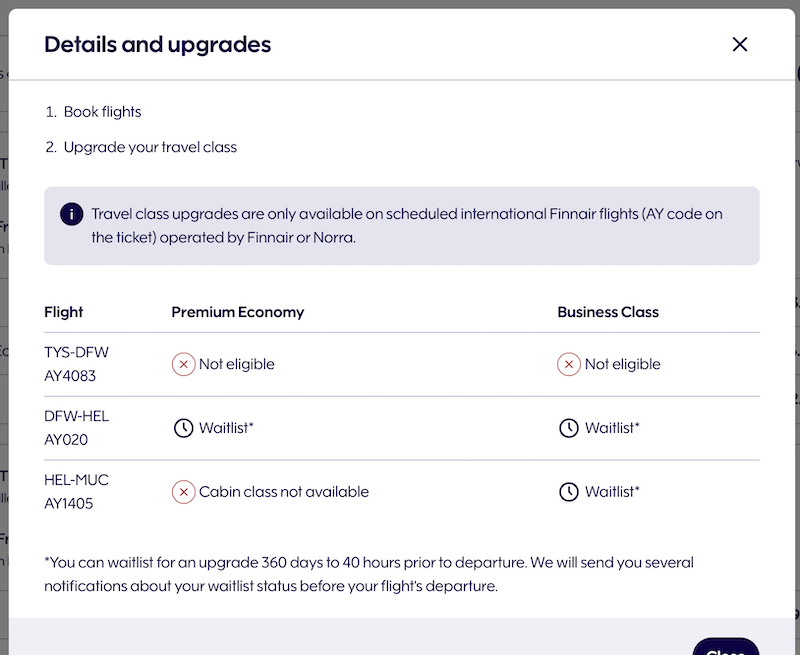Select Waitlist for DFW-HEL Business Class
Viewport: 800px width, 655px height.
point(612,428)
